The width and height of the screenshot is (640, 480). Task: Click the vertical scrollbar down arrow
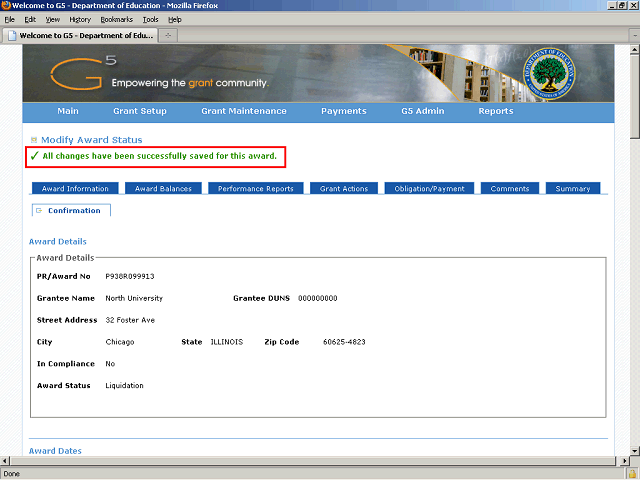point(634,451)
